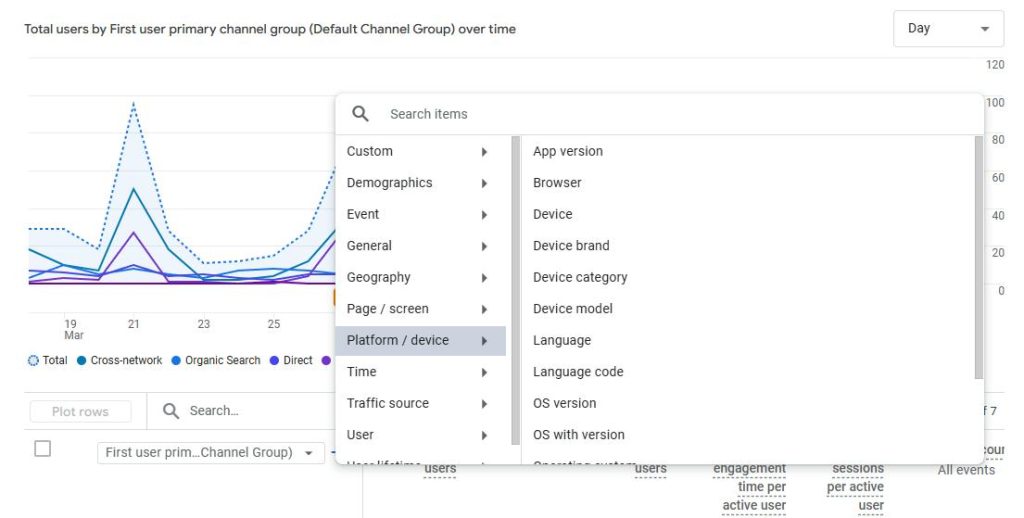Click the table search magnifier icon
Viewport: 1024px width, 518px height.
coord(171,411)
